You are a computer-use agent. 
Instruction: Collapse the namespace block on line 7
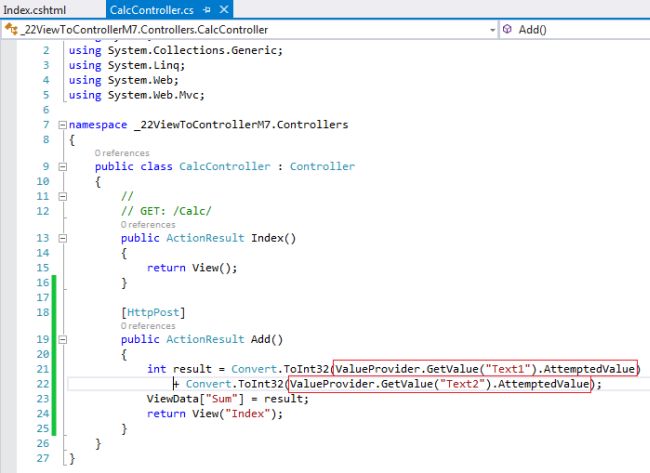coord(63,125)
